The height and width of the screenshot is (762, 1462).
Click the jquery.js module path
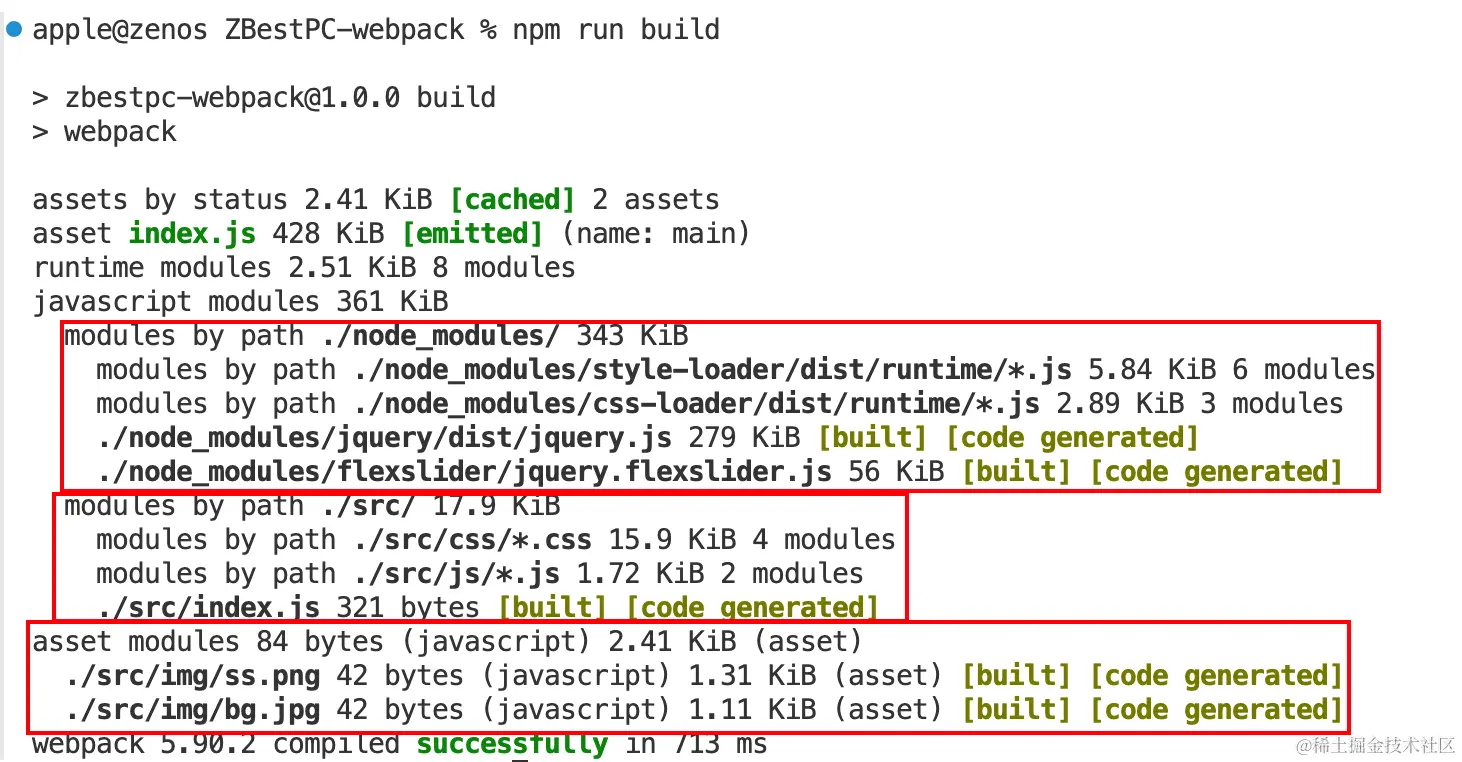(x=384, y=437)
